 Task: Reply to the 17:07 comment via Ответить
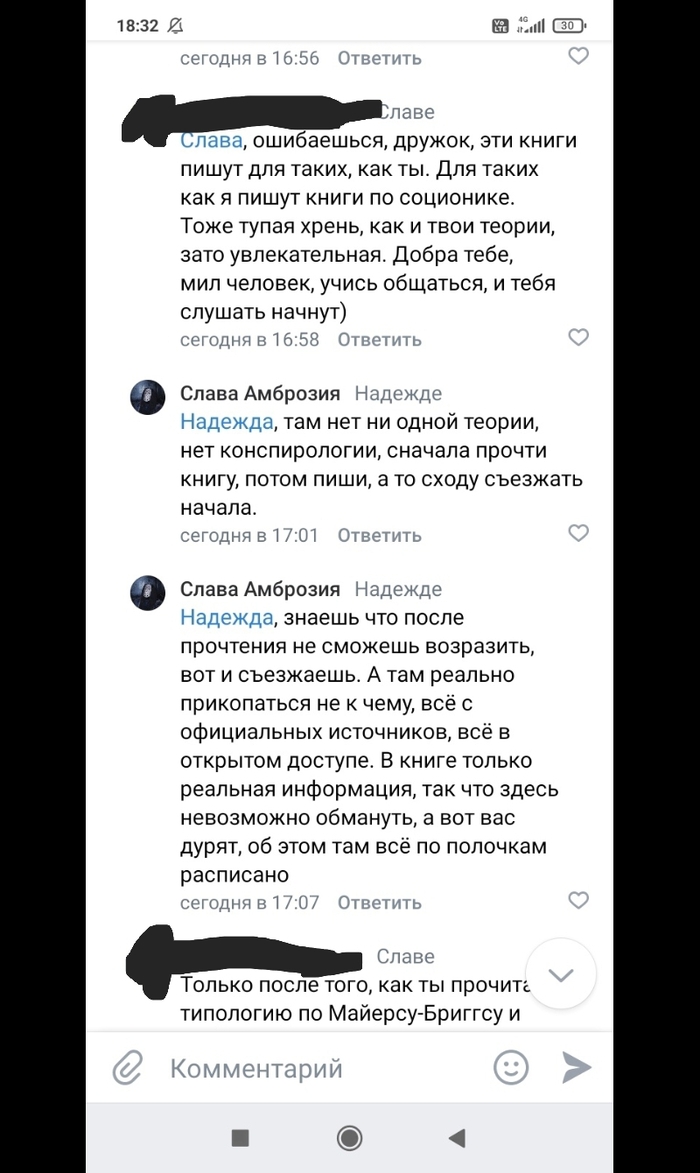coord(379,902)
